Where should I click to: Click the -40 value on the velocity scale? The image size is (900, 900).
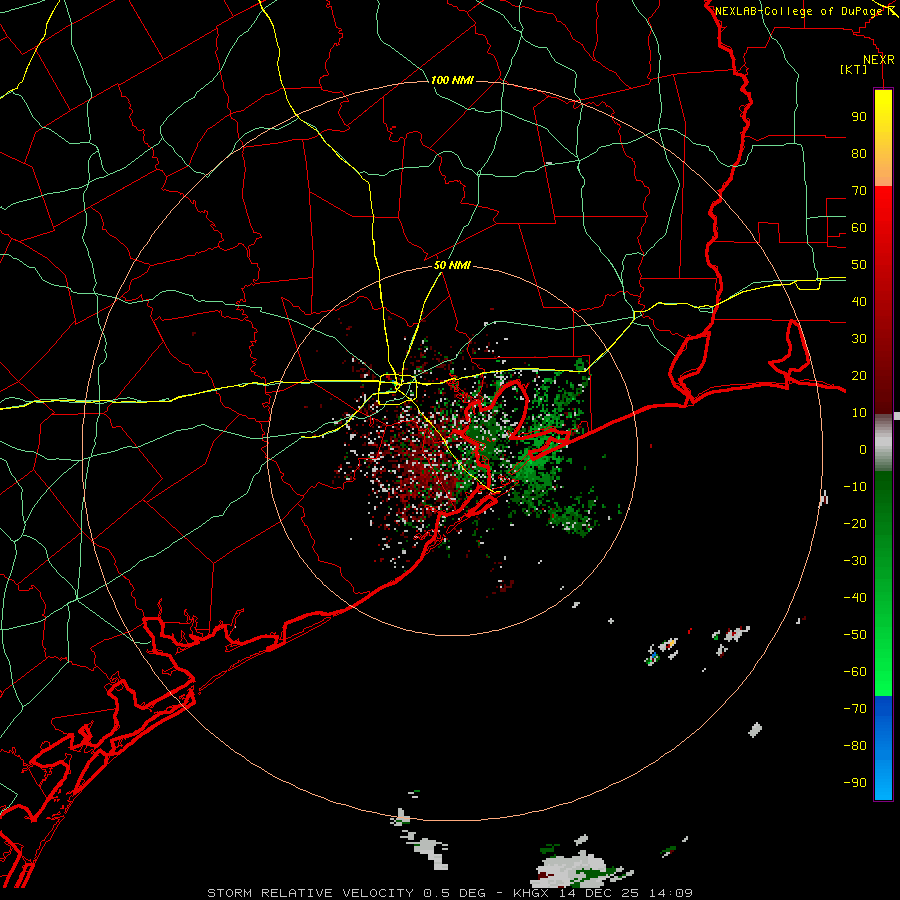(855, 598)
